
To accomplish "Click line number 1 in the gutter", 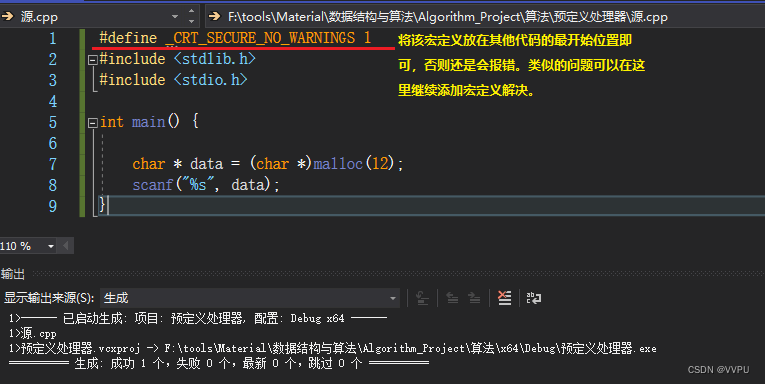I will coord(53,39).
